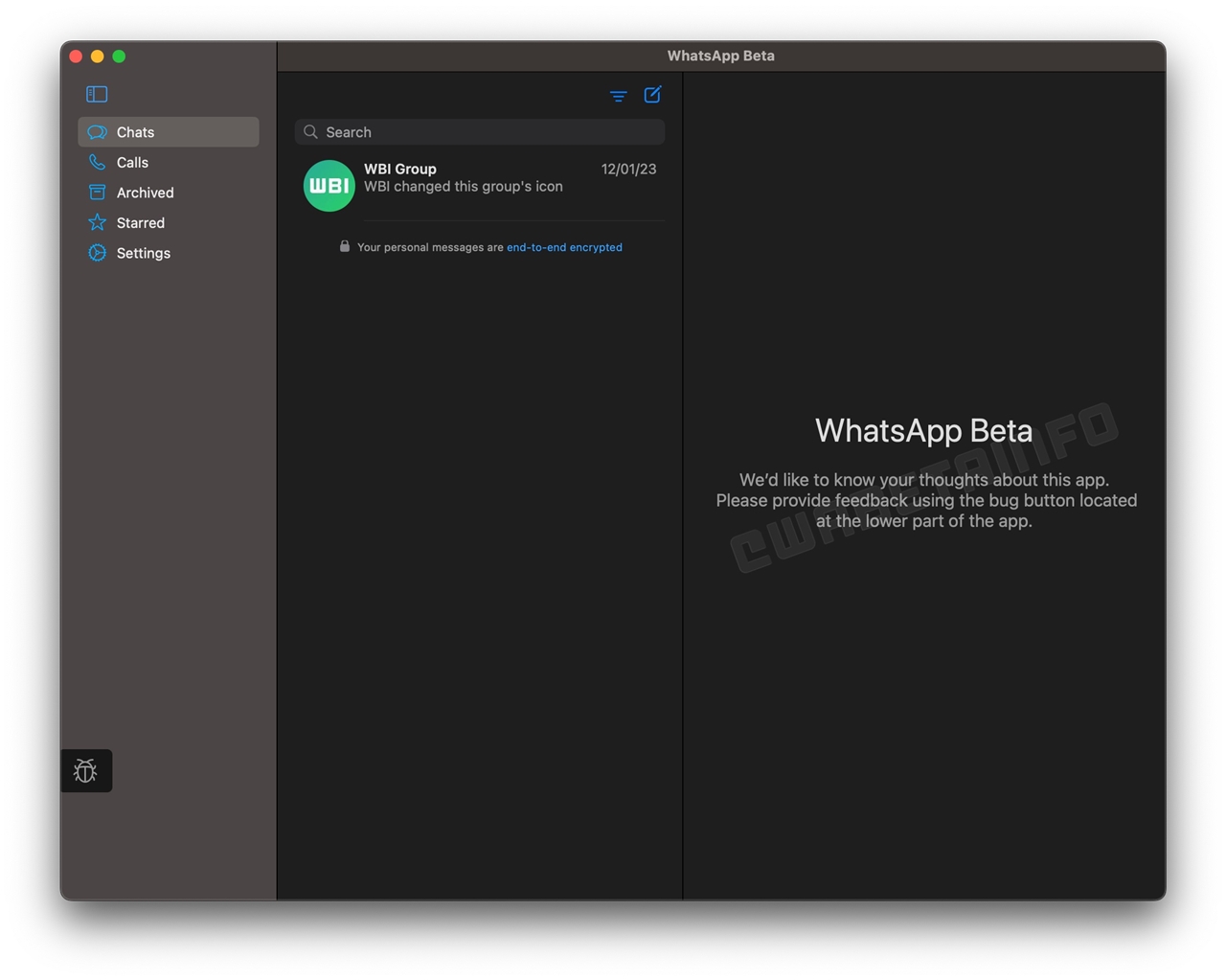Screen dimensions: 1226x980
Task: Select the Chats icon in the sidebar
Action: [97, 131]
